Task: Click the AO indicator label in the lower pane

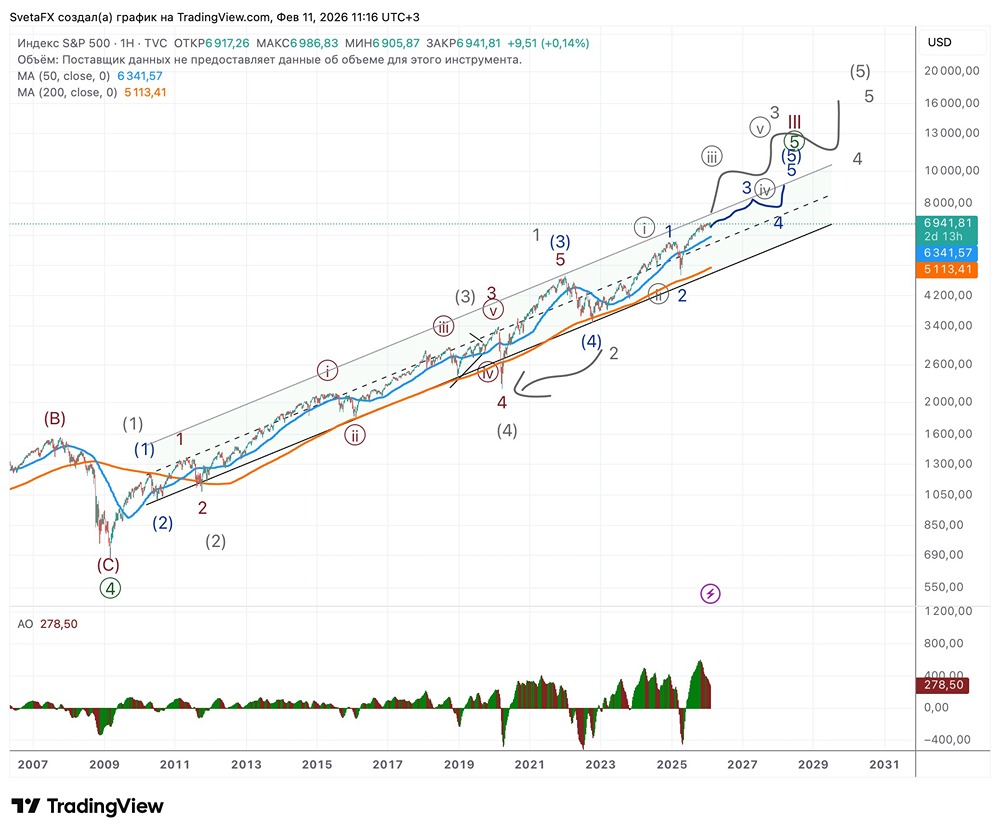Action: pyautogui.click(x=26, y=623)
